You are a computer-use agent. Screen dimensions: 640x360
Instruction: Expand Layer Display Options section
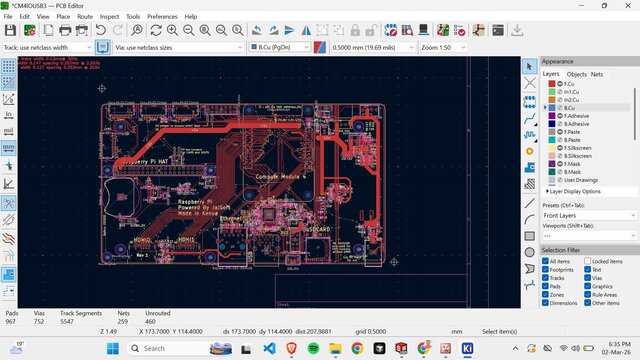(573, 191)
